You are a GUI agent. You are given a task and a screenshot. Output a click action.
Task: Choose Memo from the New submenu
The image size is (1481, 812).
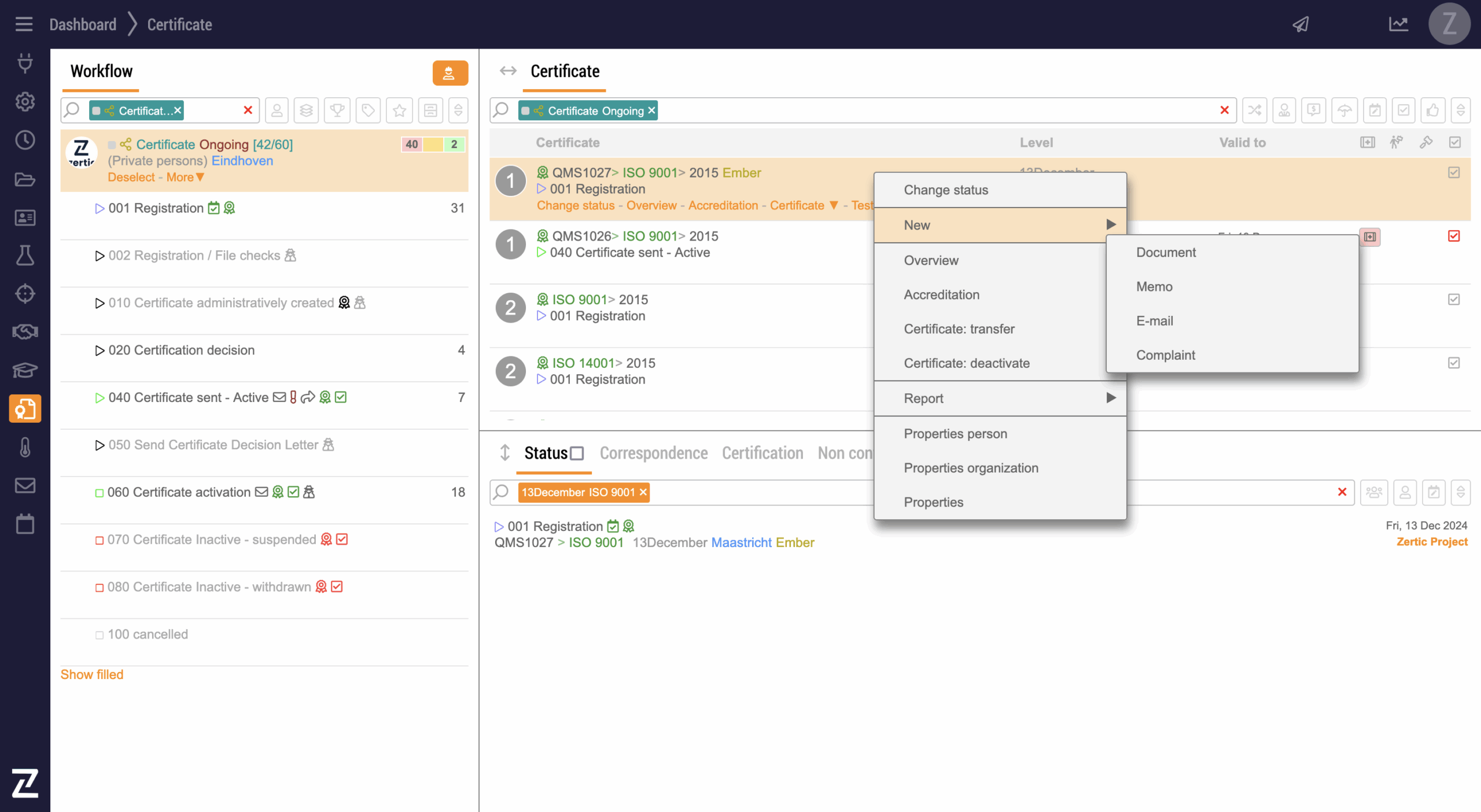1154,287
